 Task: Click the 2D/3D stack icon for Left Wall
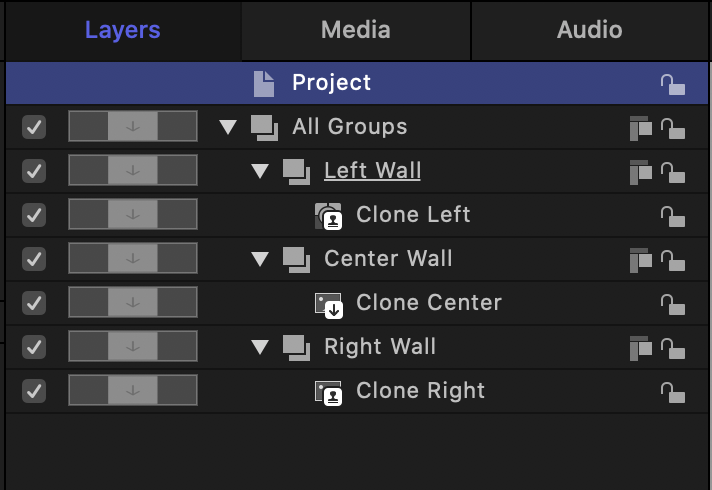click(x=640, y=172)
